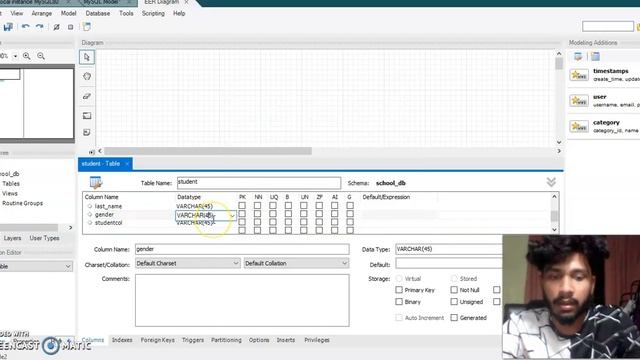The image size is (640, 360).
Task: Click the timestamps template star icon
Action: coord(579,75)
